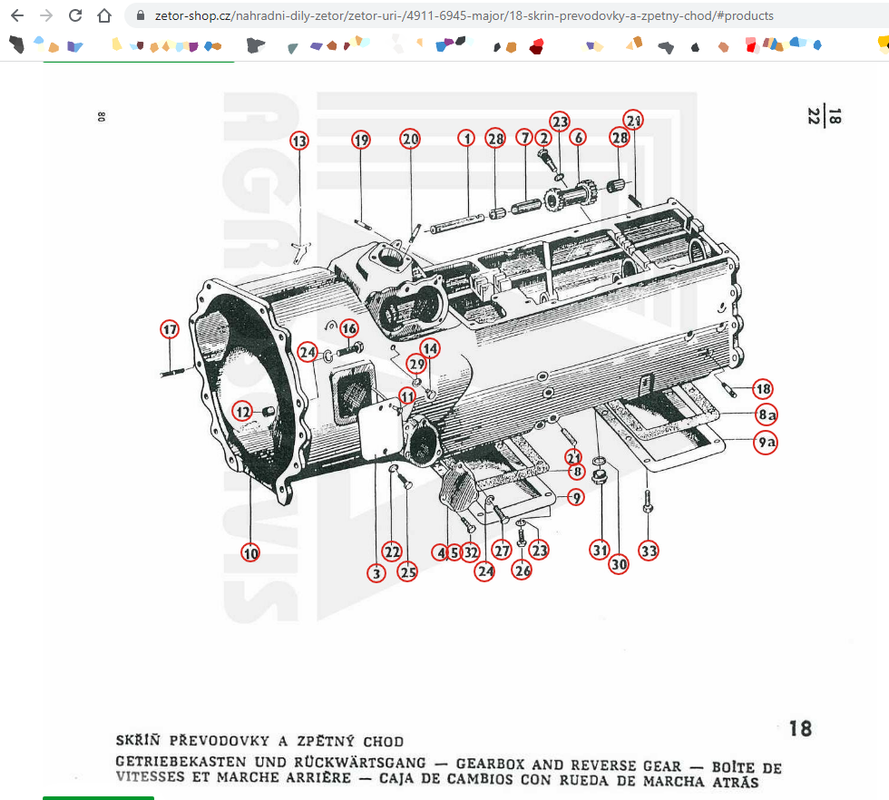Select part callout 12 inside bell housing

click(243, 412)
